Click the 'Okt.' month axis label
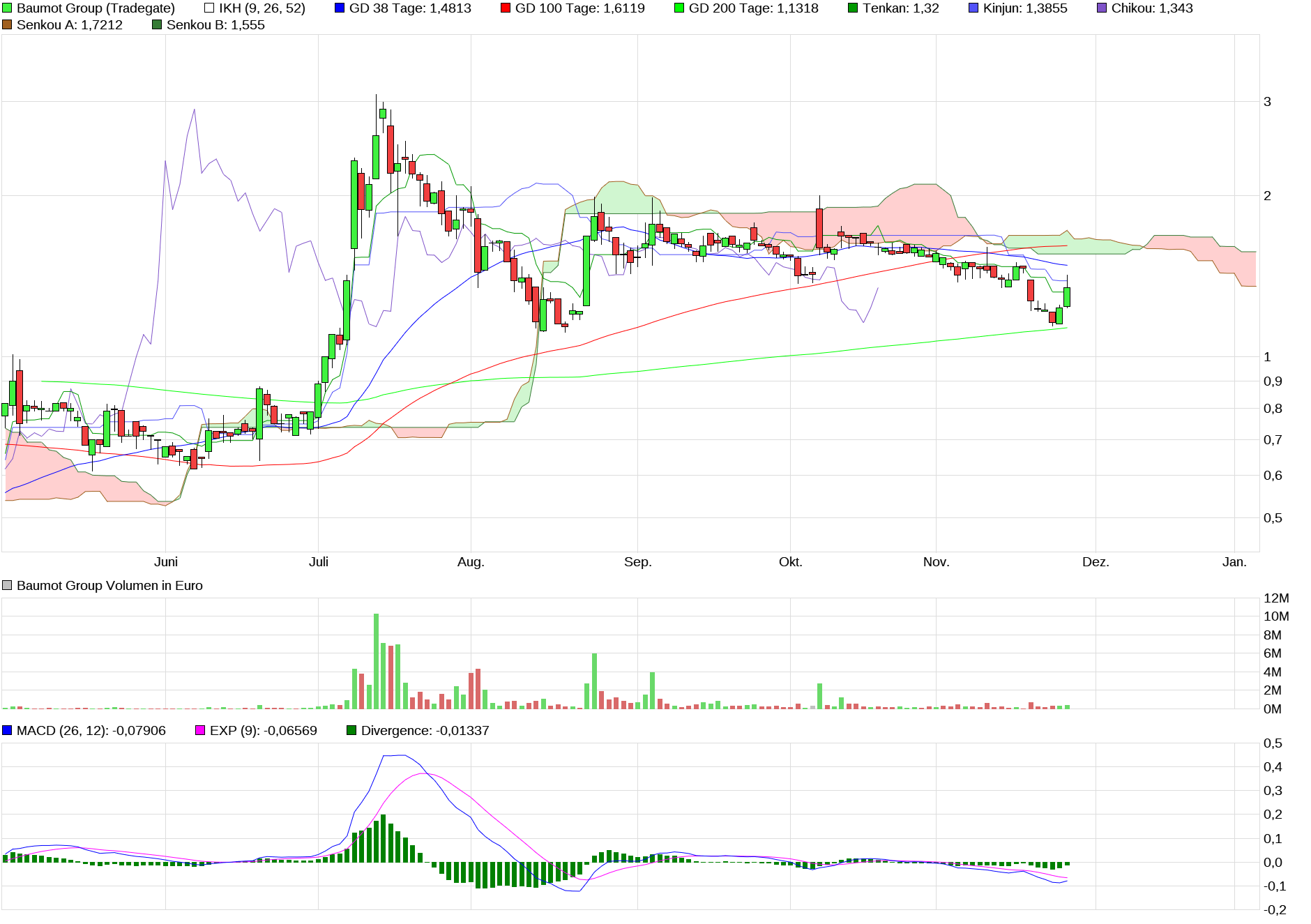 791,562
